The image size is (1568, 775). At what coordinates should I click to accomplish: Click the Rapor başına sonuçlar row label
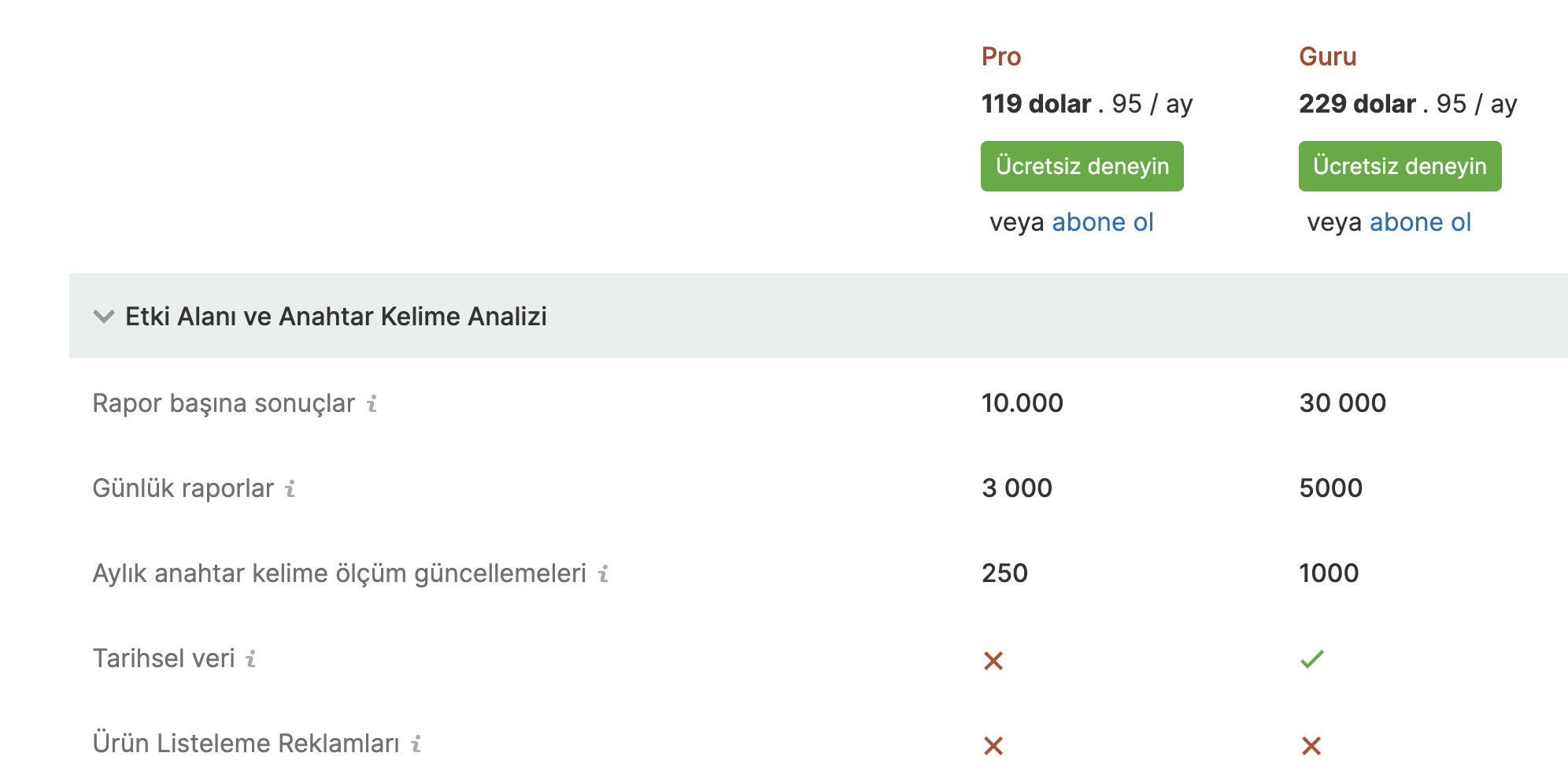pos(224,403)
